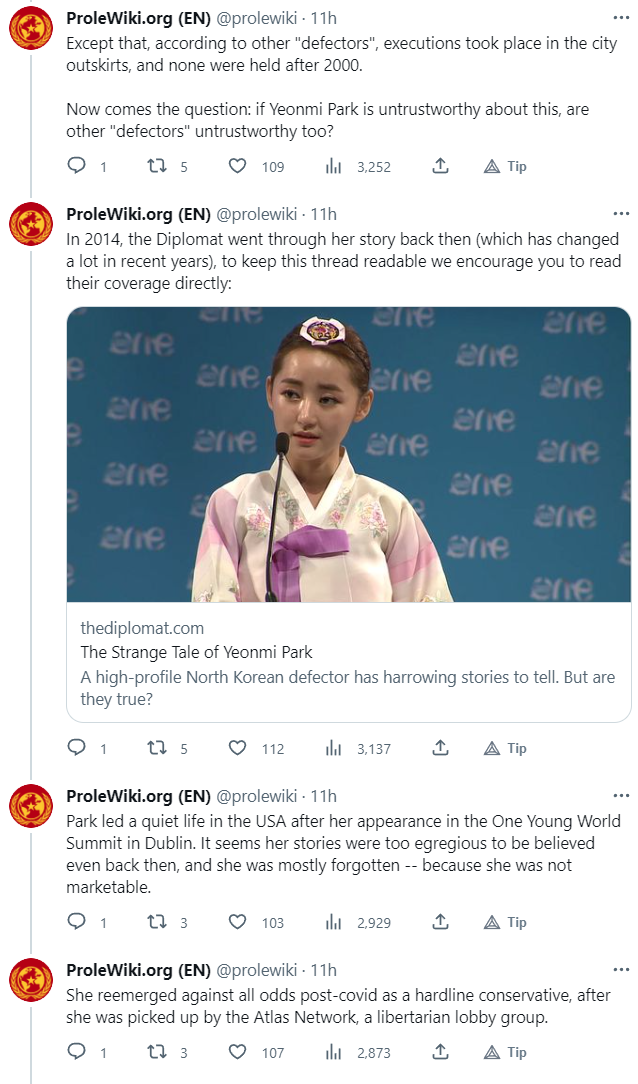
Task: Open the more options menu on the first tweet
Action: pos(621,19)
